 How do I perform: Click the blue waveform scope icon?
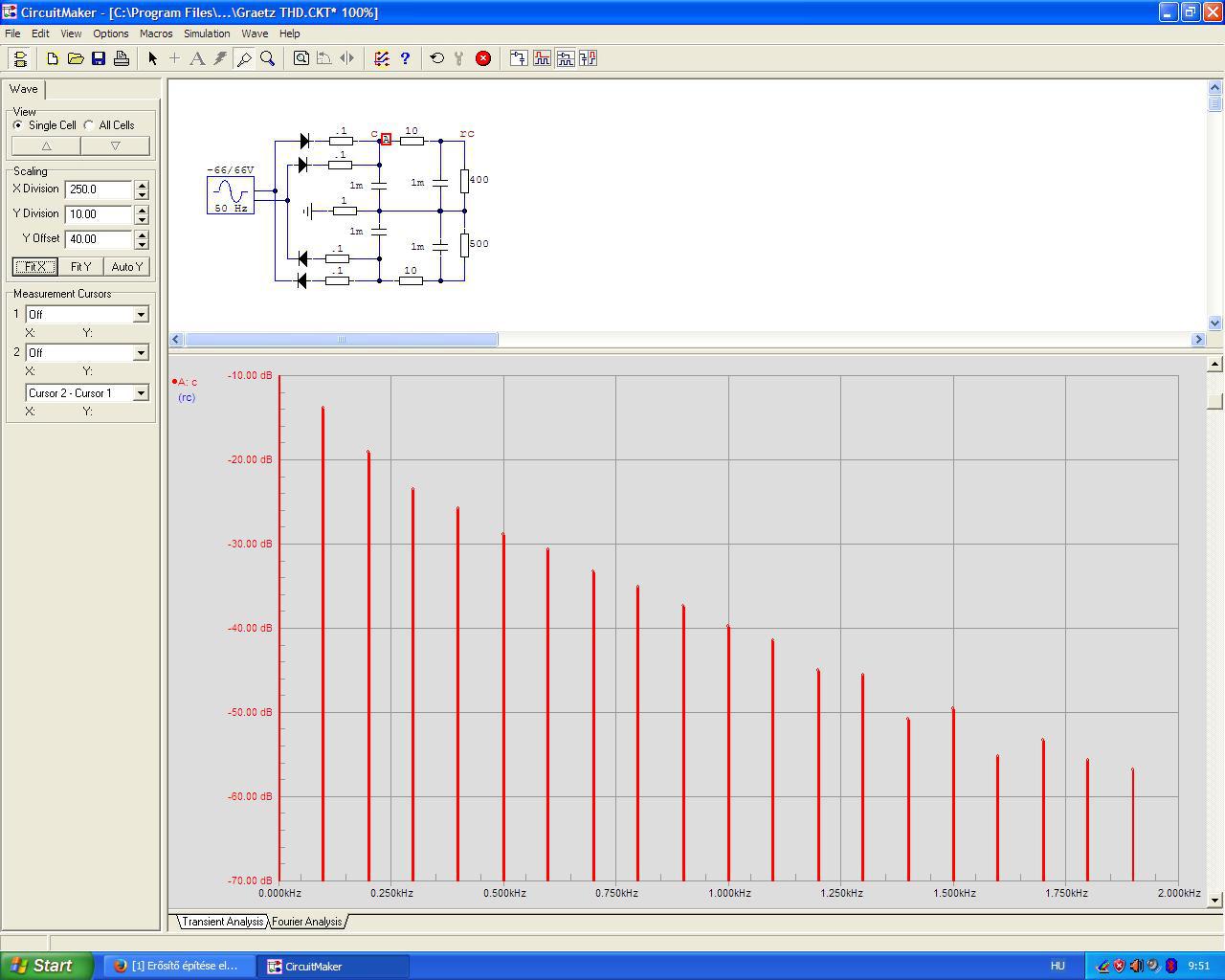point(565,58)
